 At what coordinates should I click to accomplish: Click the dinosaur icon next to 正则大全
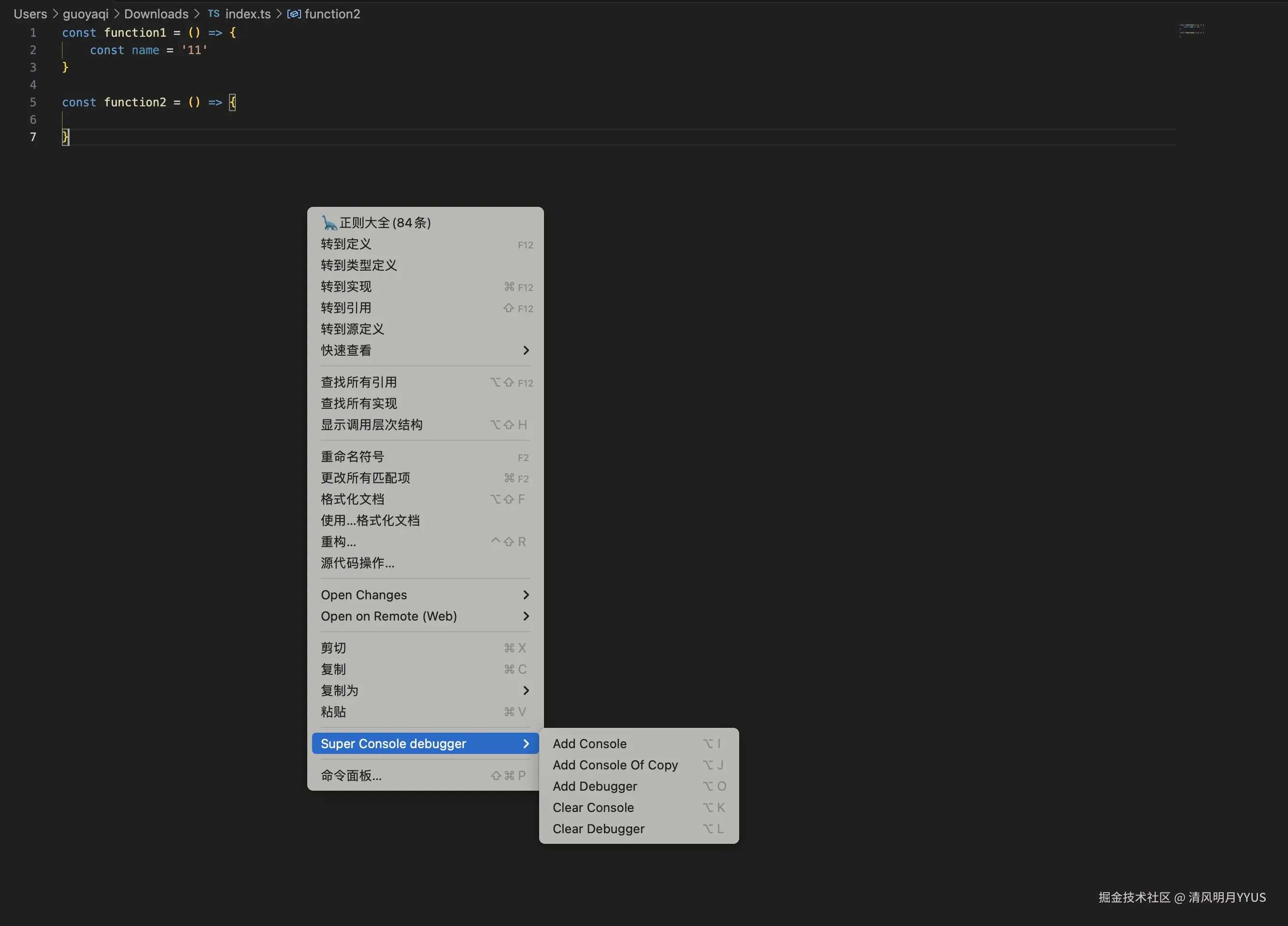(x=329, y=222)
